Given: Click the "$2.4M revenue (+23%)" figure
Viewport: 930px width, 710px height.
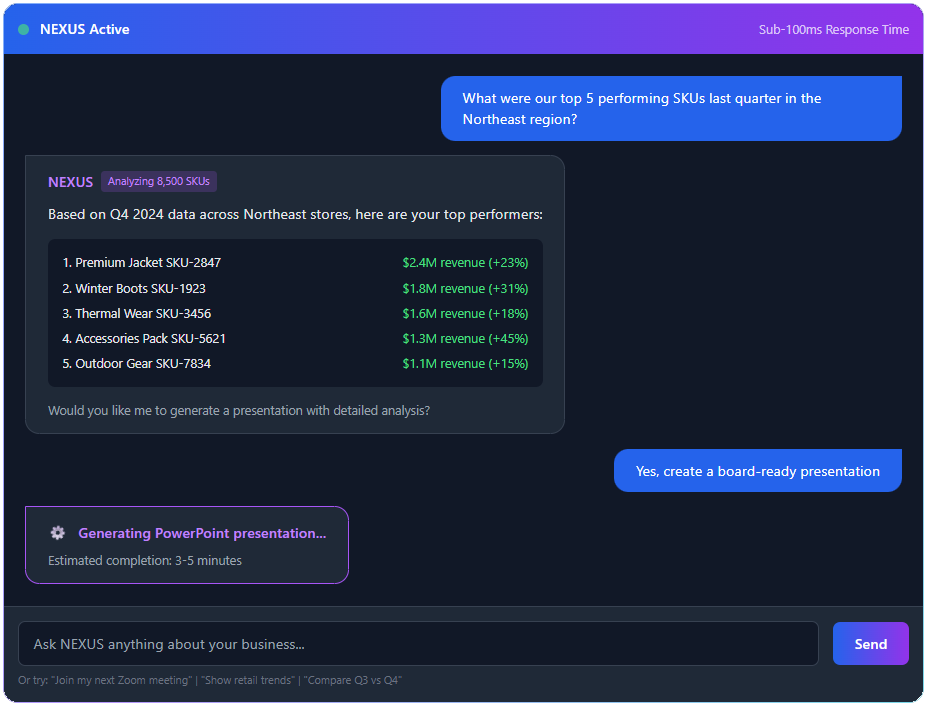Looking at the screenshot, I should [x=465, y=263].
